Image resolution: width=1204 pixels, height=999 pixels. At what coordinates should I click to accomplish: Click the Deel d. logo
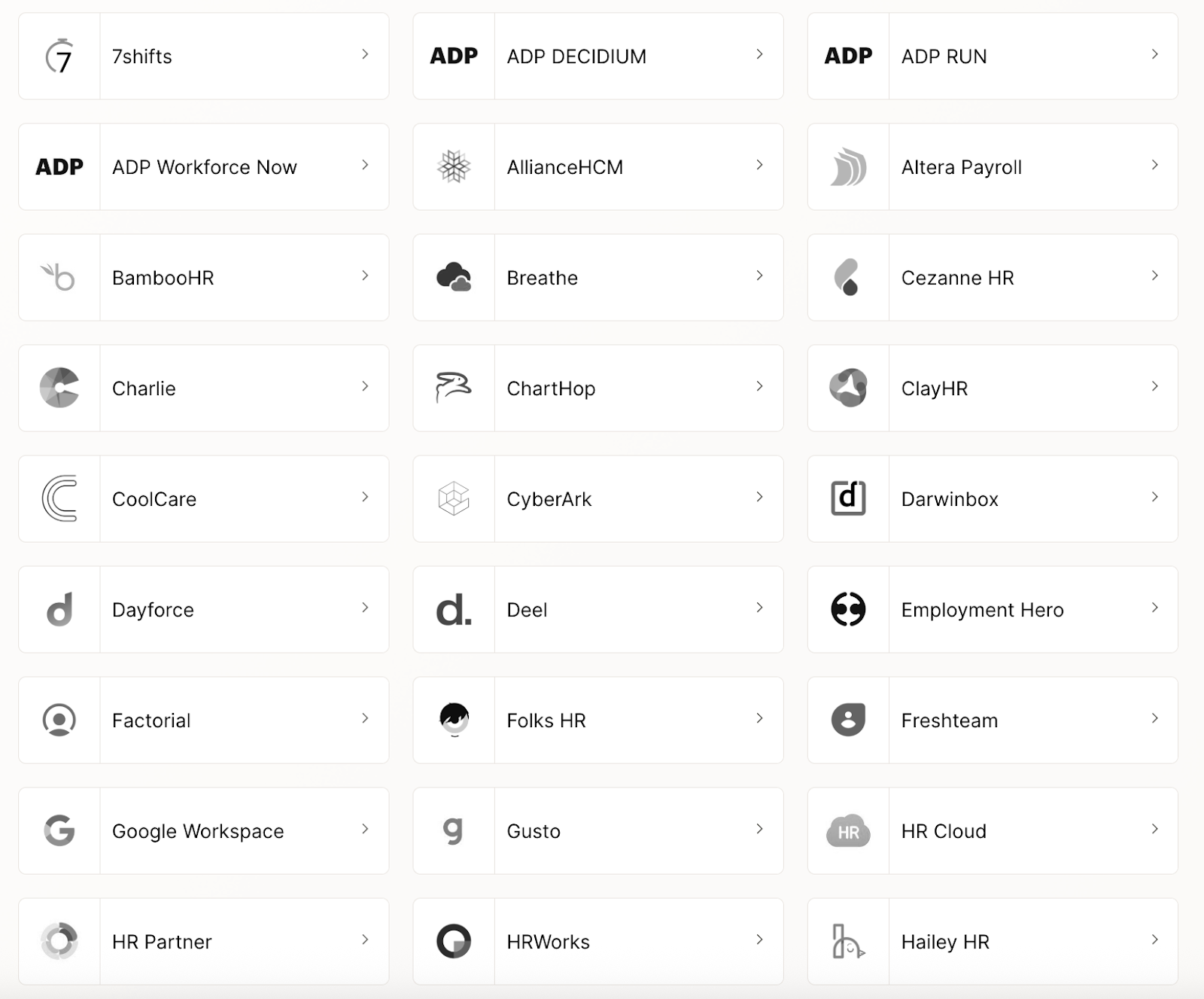454,609
